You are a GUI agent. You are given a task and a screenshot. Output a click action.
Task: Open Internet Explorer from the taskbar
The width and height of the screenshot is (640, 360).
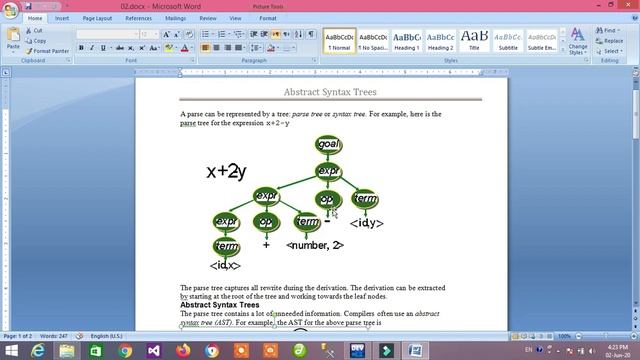(38, 351)
